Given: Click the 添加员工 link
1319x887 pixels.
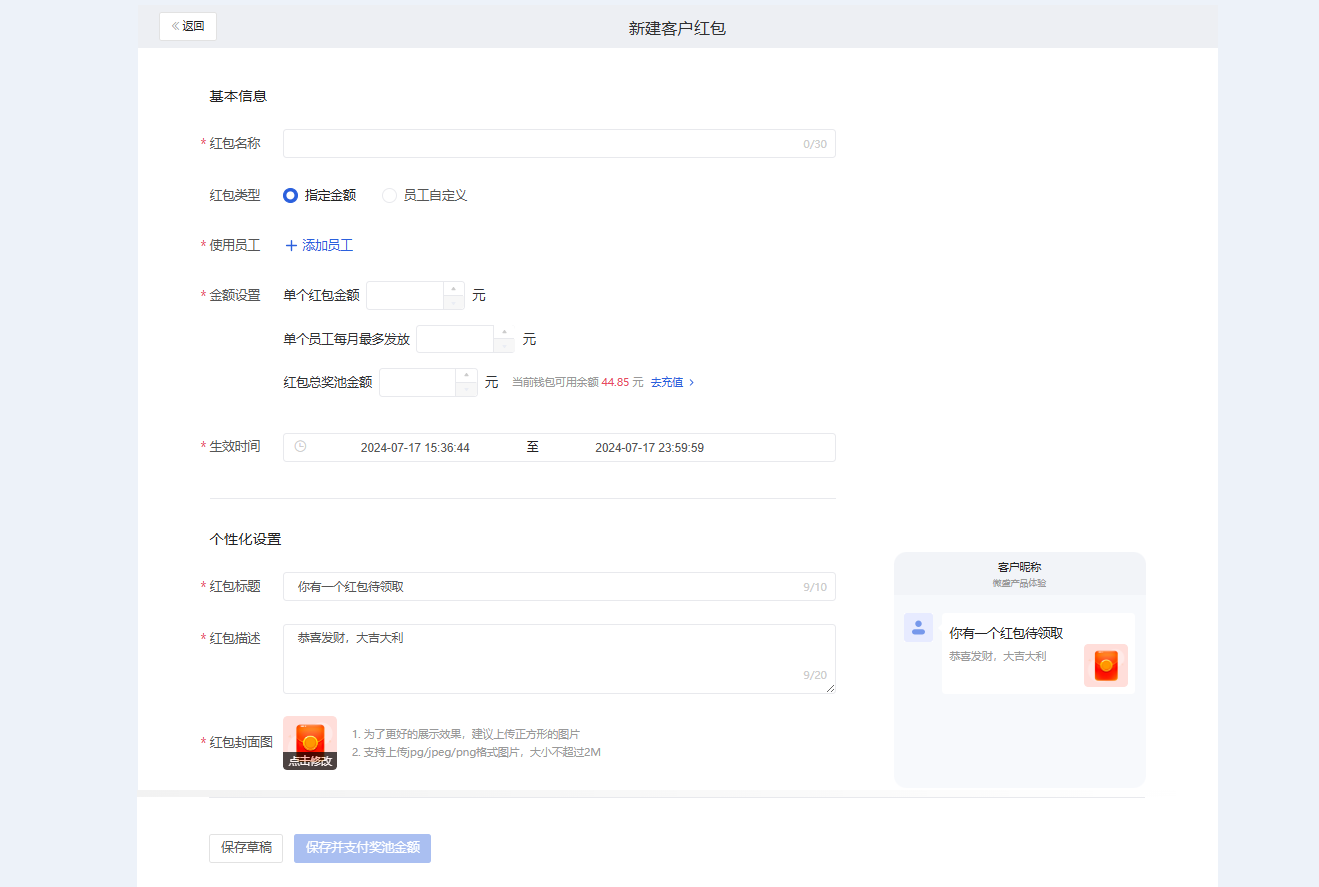Looking at the screenshot, I should [x=319, y=246].
